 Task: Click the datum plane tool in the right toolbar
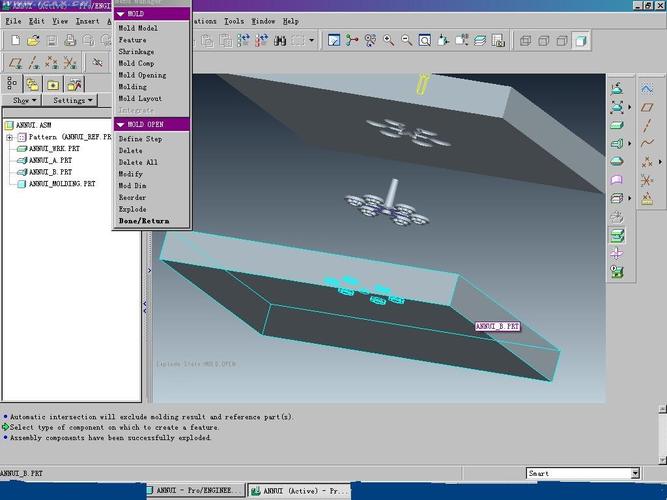point(647,107)
